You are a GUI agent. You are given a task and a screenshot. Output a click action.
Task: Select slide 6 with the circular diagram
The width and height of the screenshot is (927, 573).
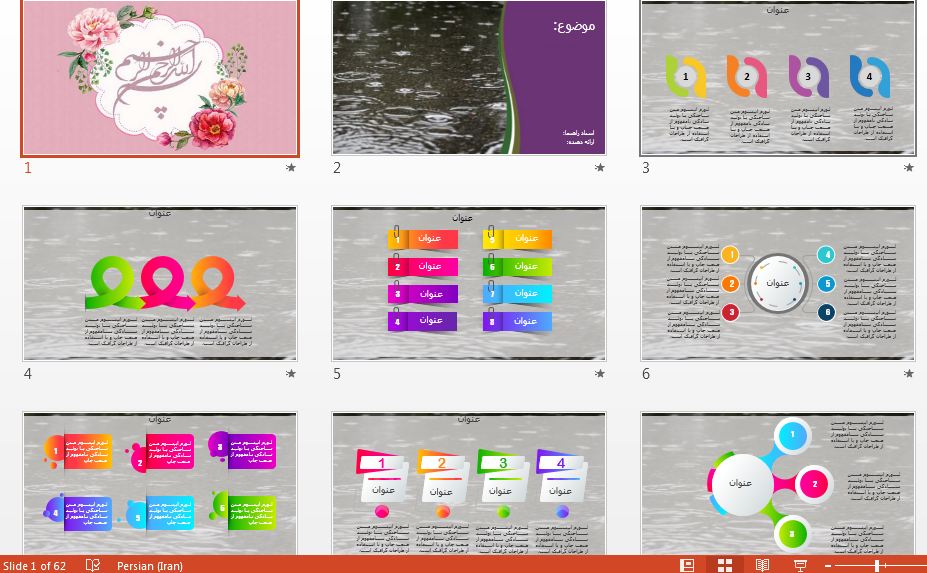click(777, 283)
